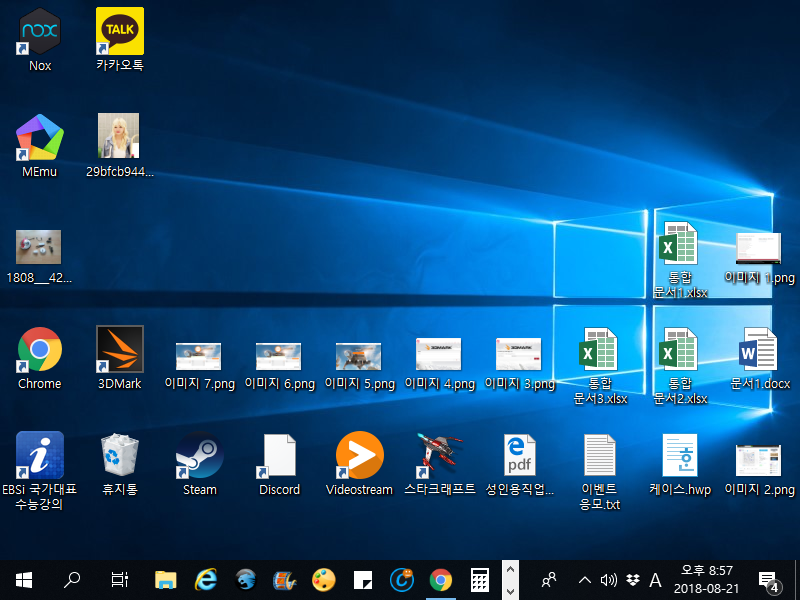The height and width of the screenshot is (600, 800).
Task: Select the 통합 문서3.xlsx Excel file
Action: click(600, 365)
